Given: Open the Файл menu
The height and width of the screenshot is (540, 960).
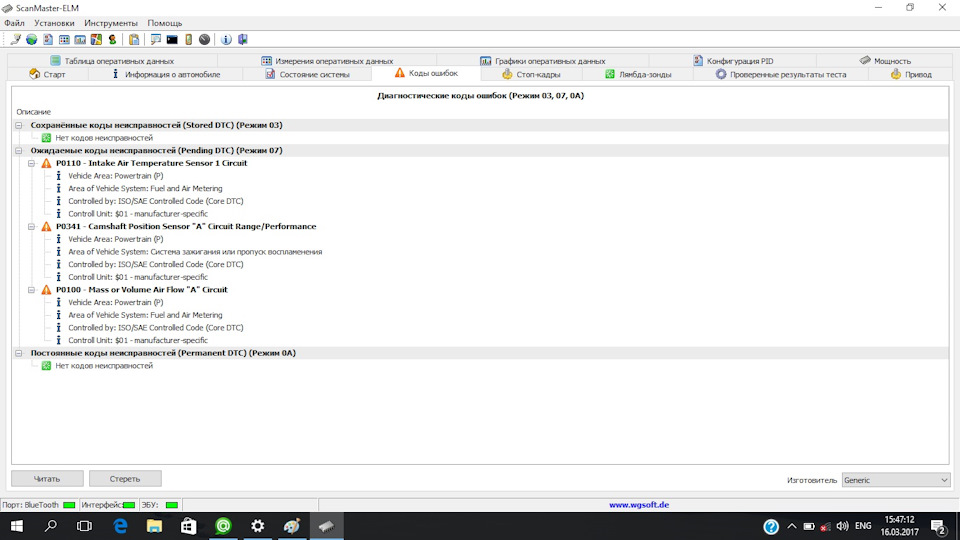Looking at the screenshot, I should [x=14, y=23].
